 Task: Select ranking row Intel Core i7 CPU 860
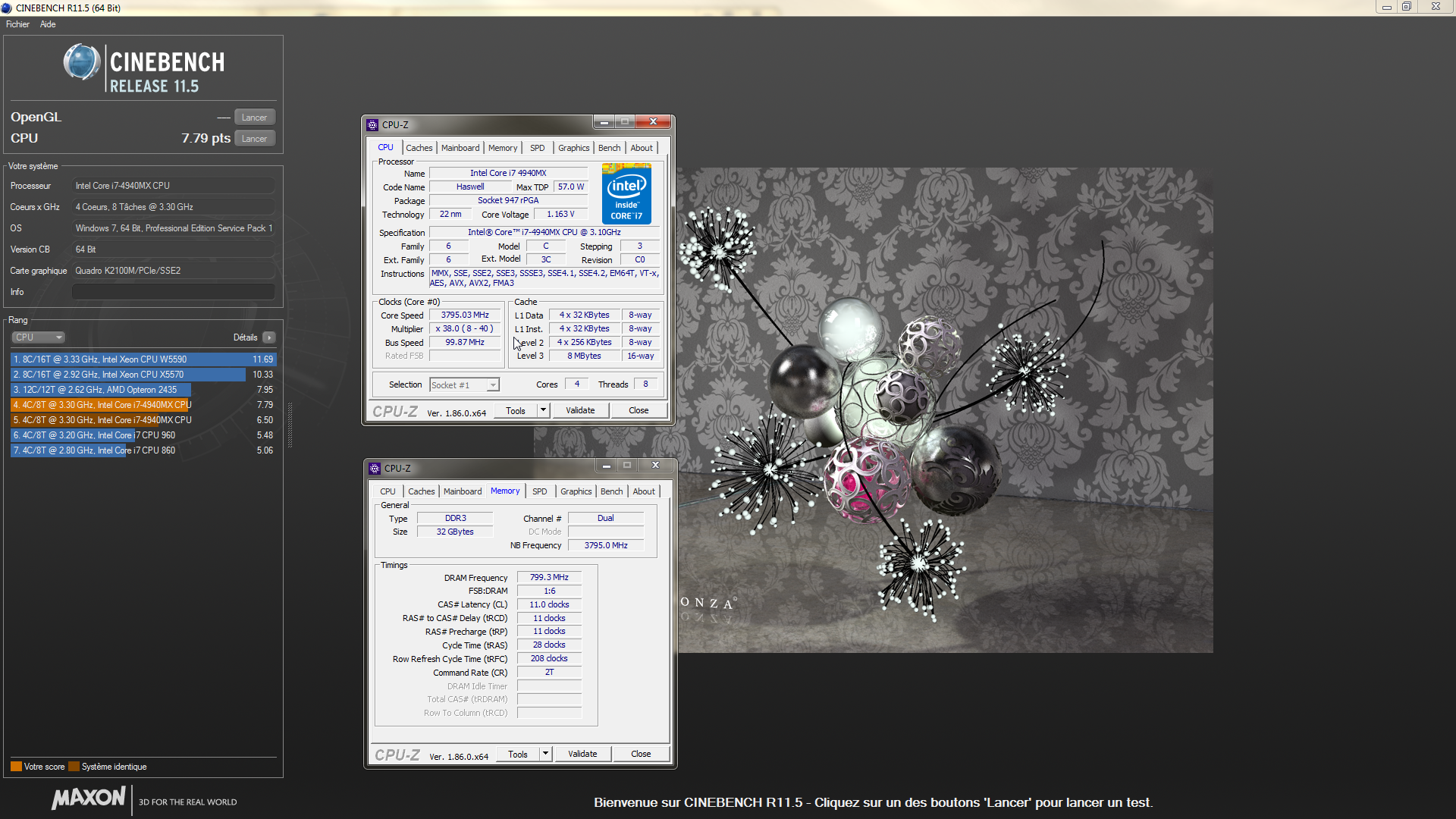143,450
